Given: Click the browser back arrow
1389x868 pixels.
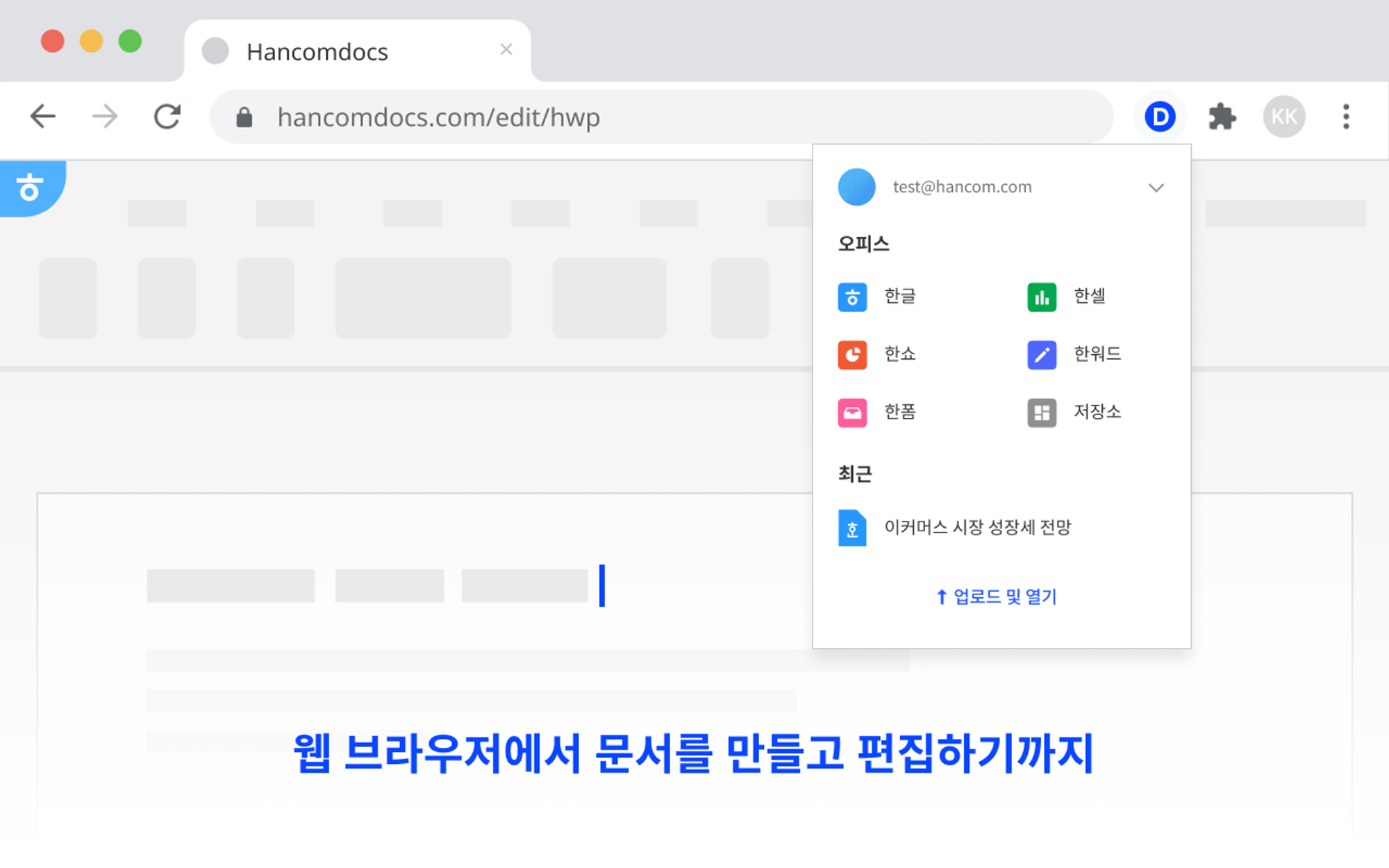Looking at the screenshot, I should (x=43, y=116).
